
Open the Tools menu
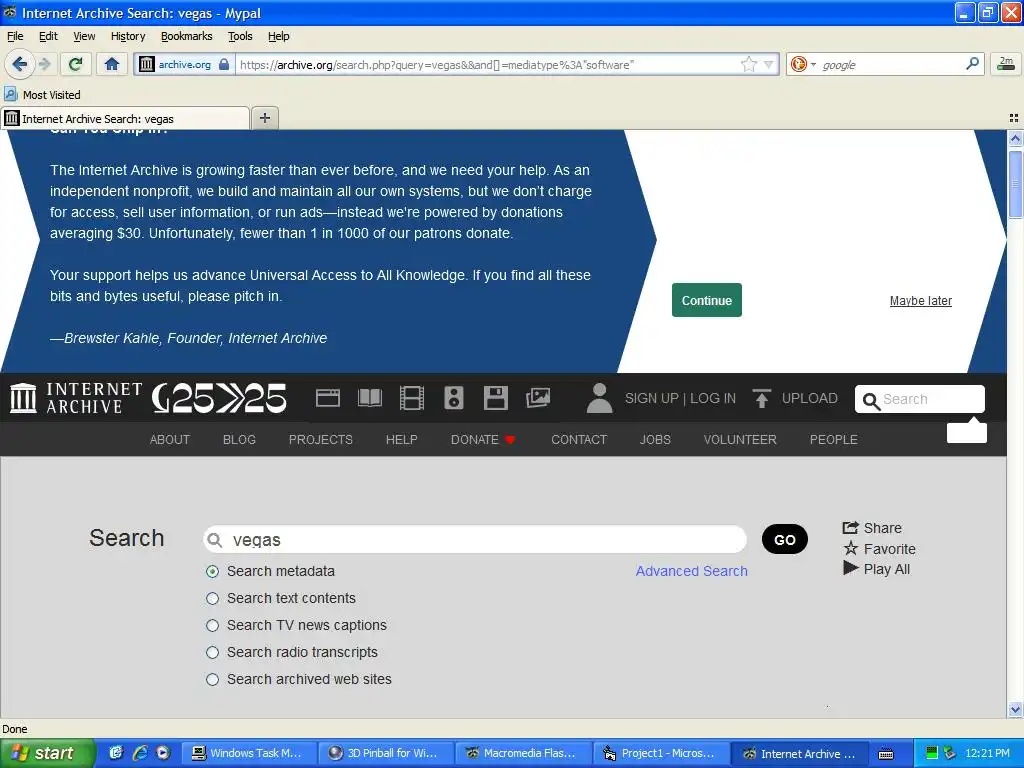tap(240, 36)
